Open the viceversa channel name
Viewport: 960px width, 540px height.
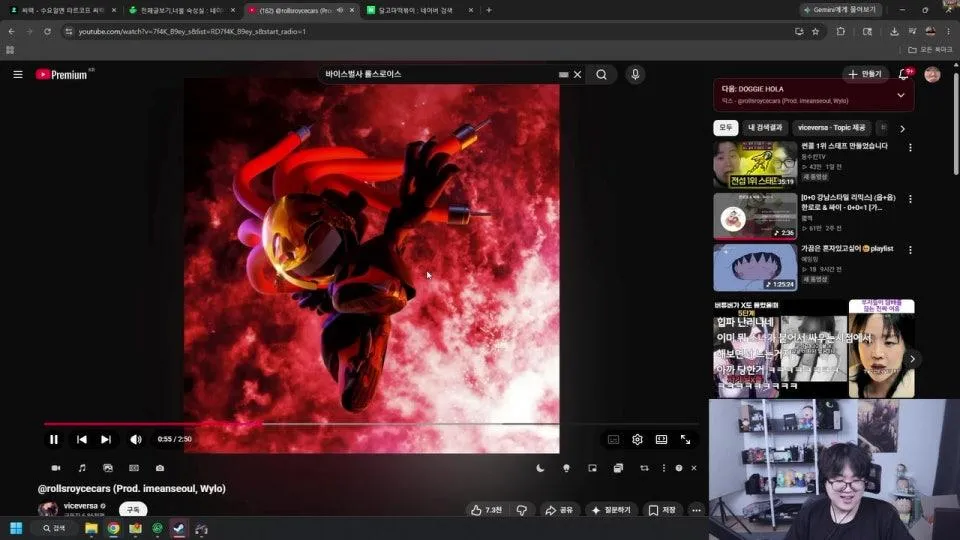tap(81, 506)
